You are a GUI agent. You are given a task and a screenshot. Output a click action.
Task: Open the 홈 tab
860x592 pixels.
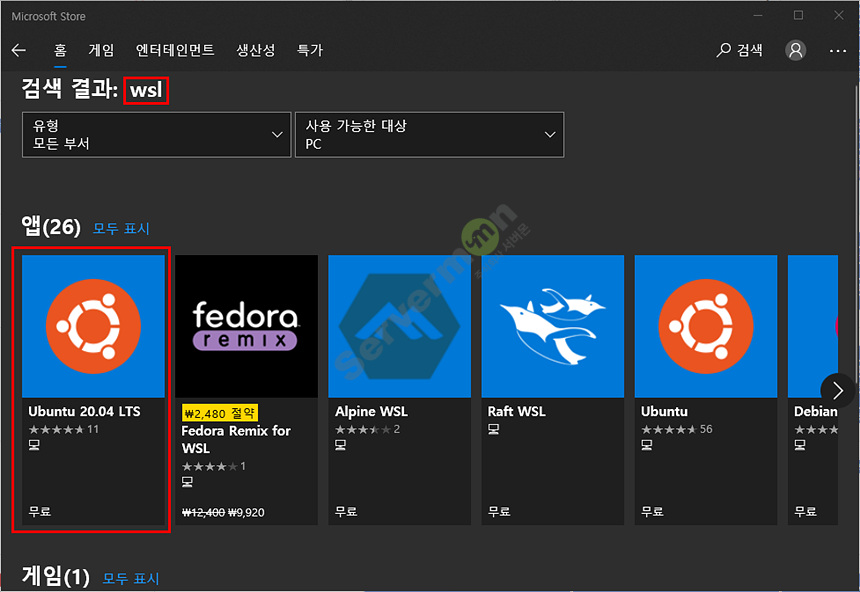tap(60, 50)
